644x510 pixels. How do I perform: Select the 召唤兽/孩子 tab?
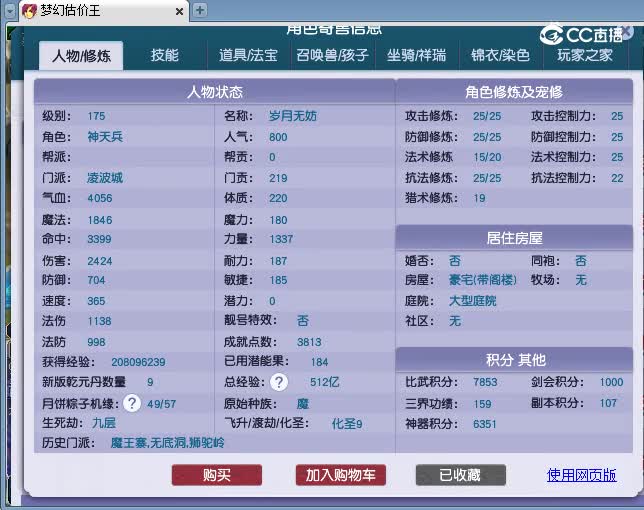coord(332,55)
